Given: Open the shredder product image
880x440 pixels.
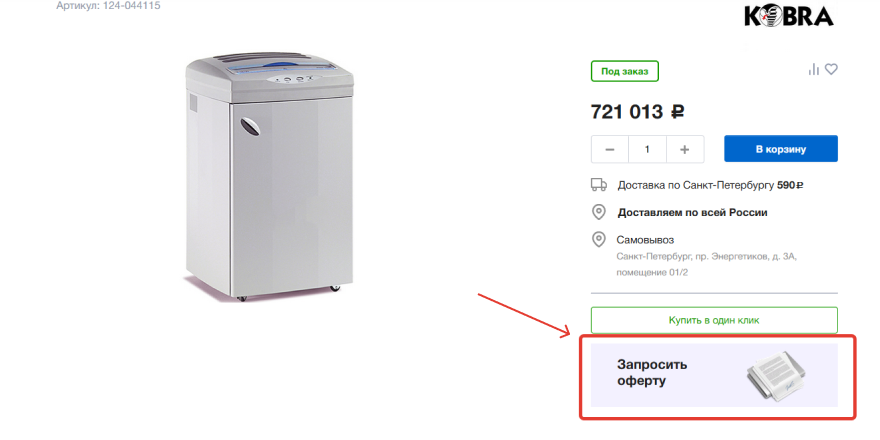Looking at the screenshot, I should (x=269, y=177).
